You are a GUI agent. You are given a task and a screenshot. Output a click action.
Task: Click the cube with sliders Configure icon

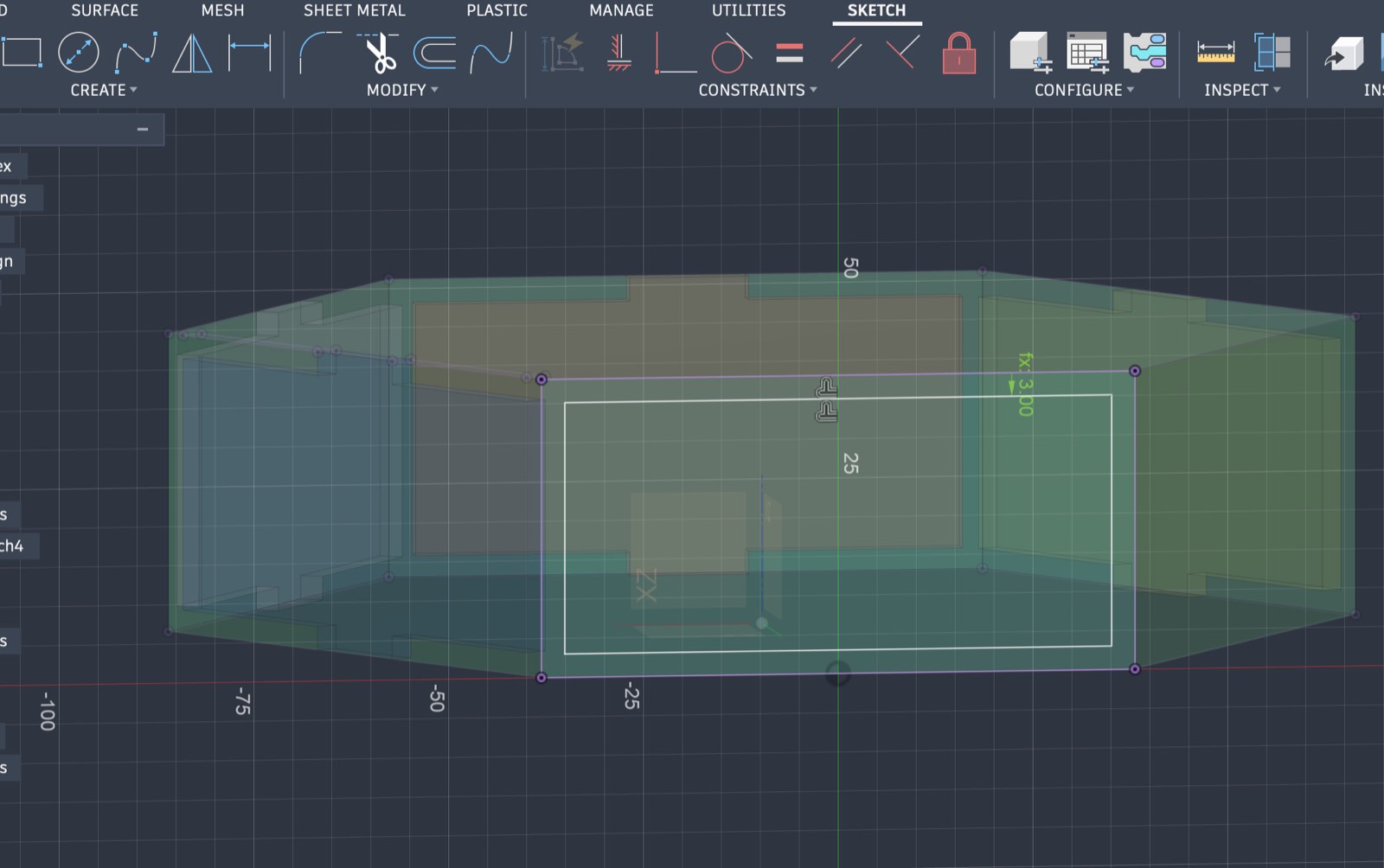(x=1031, y=52)
